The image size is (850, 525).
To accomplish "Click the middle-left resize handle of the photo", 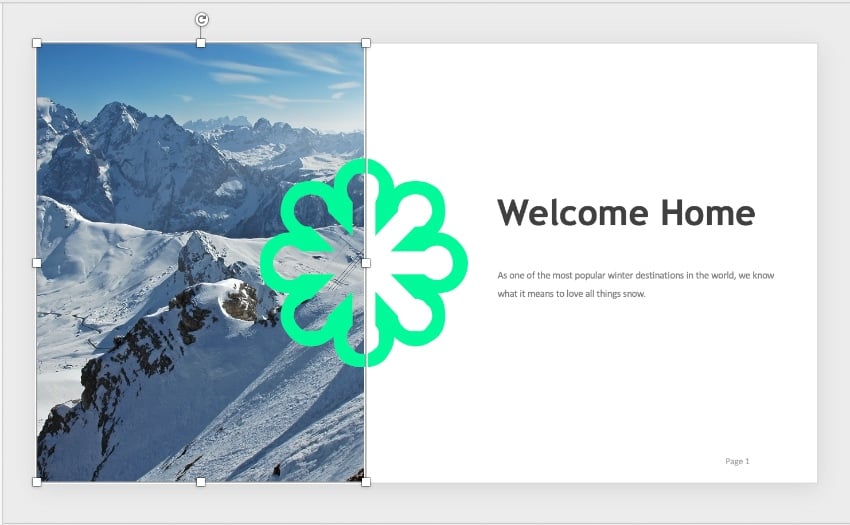I will pos(37,263).
